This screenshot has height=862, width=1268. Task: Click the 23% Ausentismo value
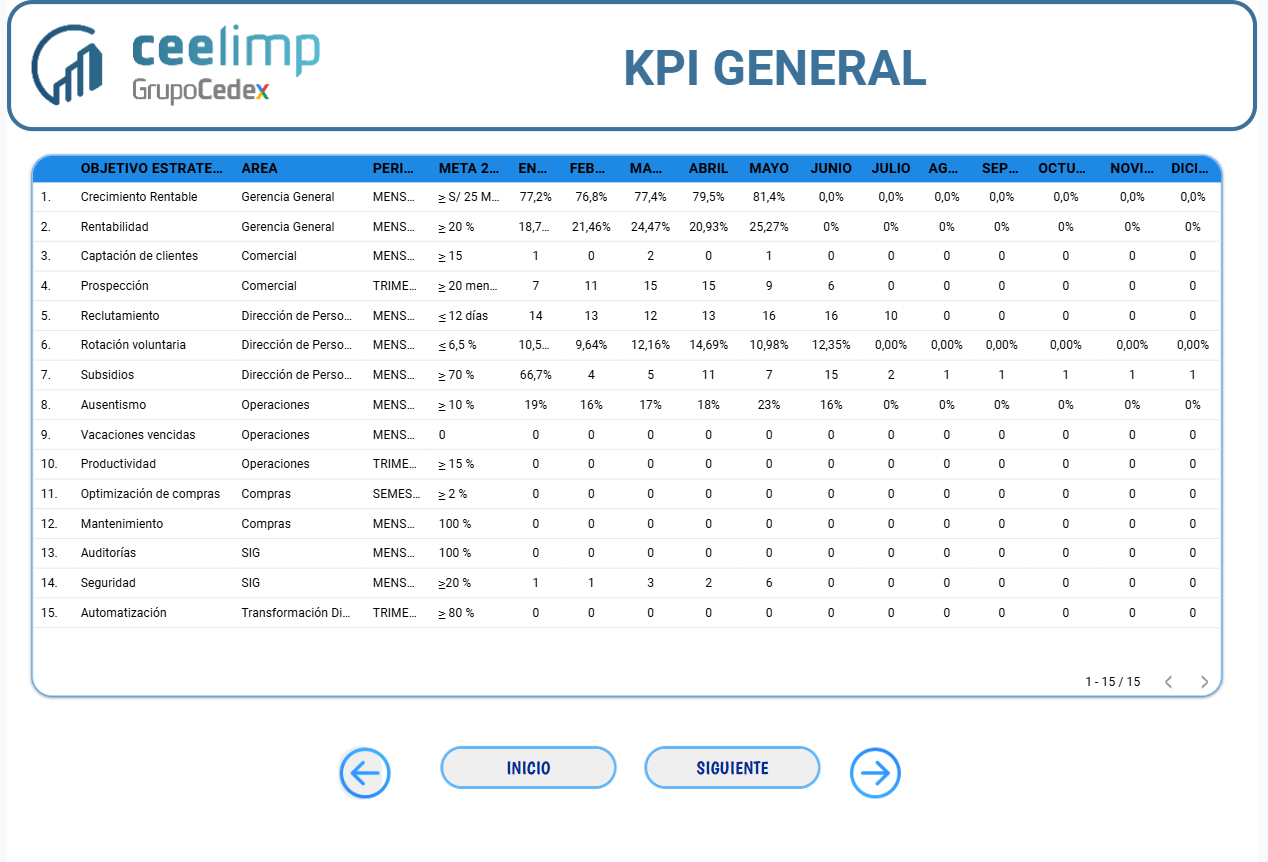[x=769, y=405]
